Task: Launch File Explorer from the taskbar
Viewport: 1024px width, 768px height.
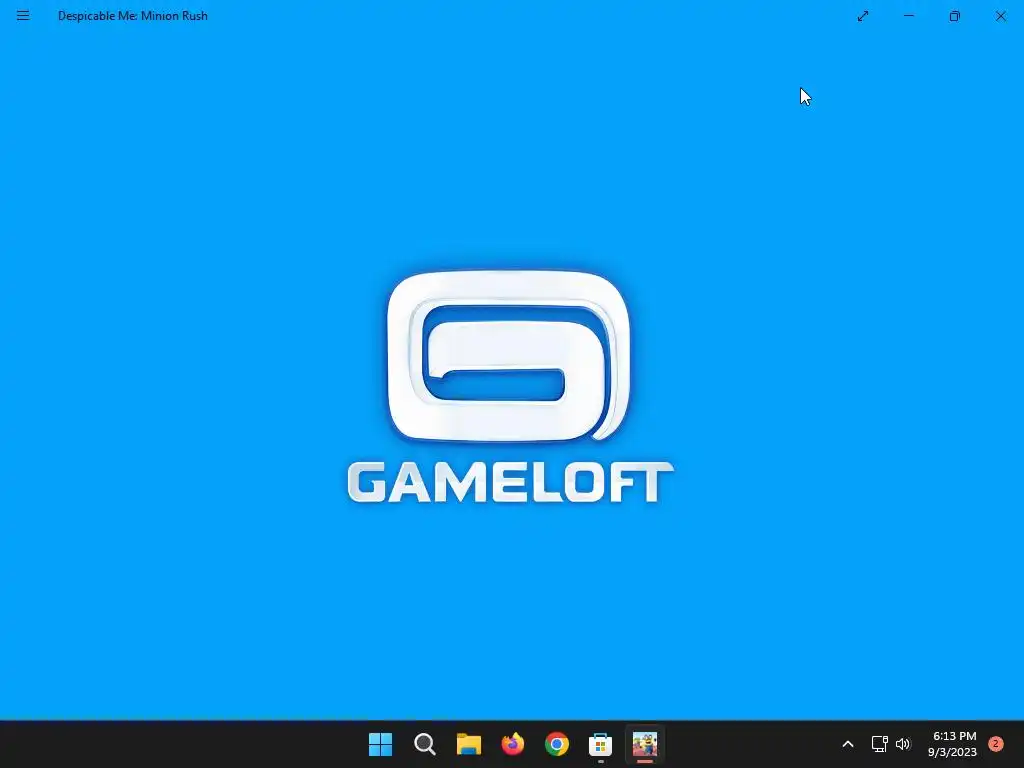Action: coord(468,744)
